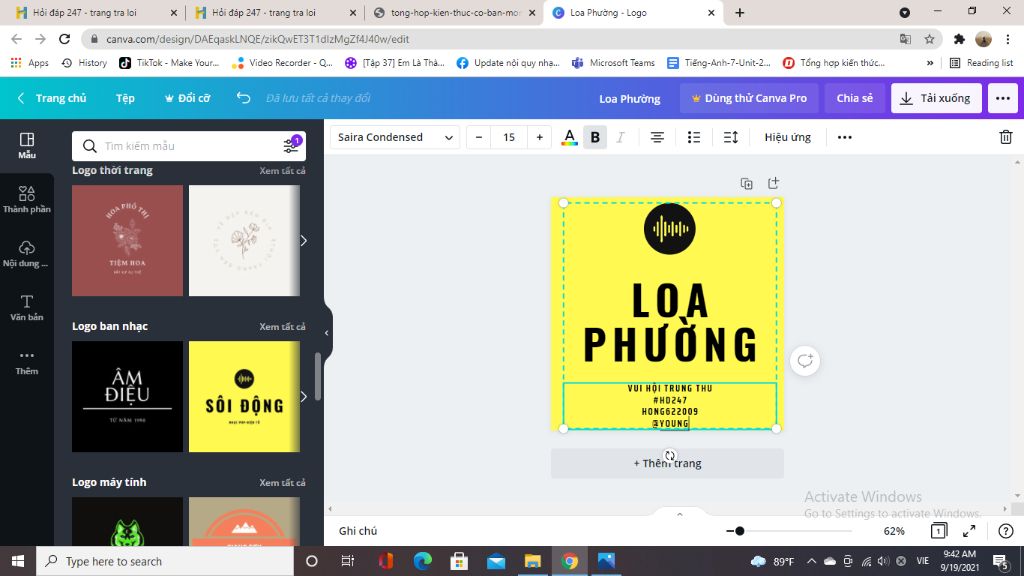Click the zoom slider handle
Viewport: 1024px width, 576px height.
tap(739, 531)
